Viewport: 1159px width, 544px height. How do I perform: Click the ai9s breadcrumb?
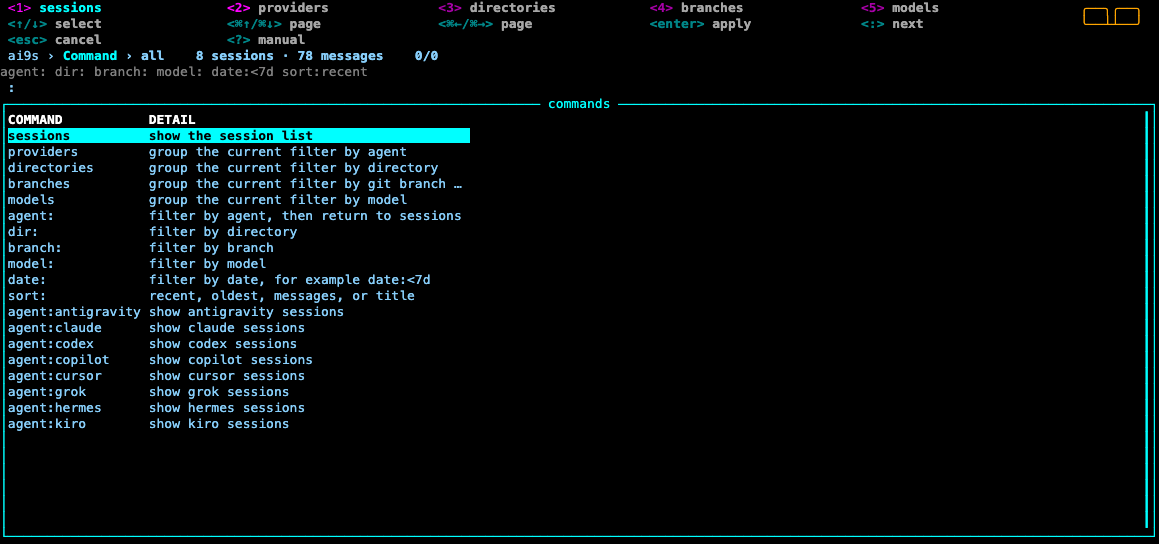click(x=23, y=56)
